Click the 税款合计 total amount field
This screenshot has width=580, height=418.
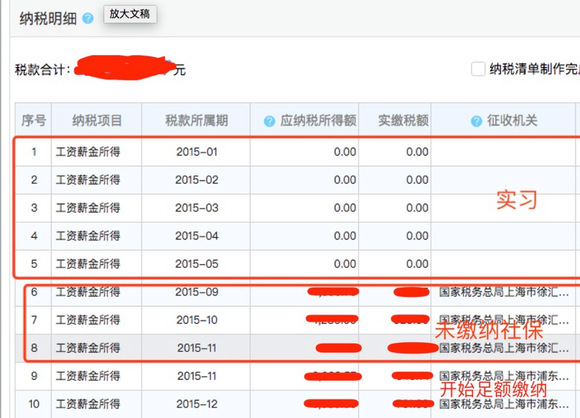[125, 68]
